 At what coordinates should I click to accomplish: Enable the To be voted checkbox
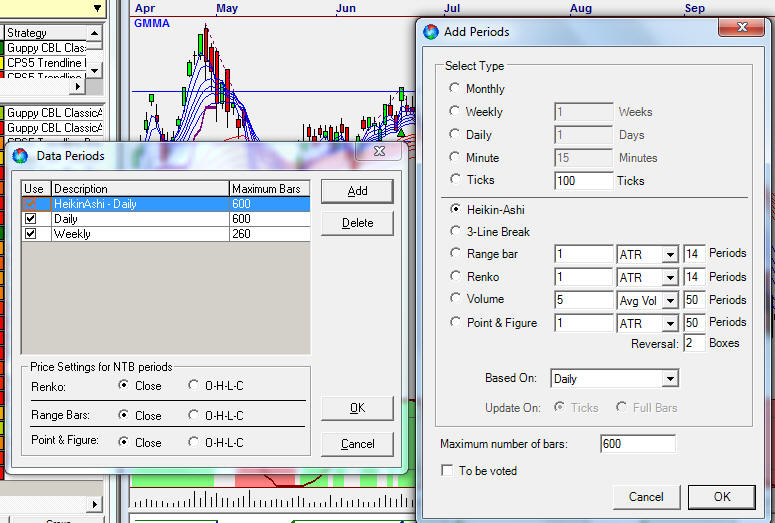tap(447, 470)
